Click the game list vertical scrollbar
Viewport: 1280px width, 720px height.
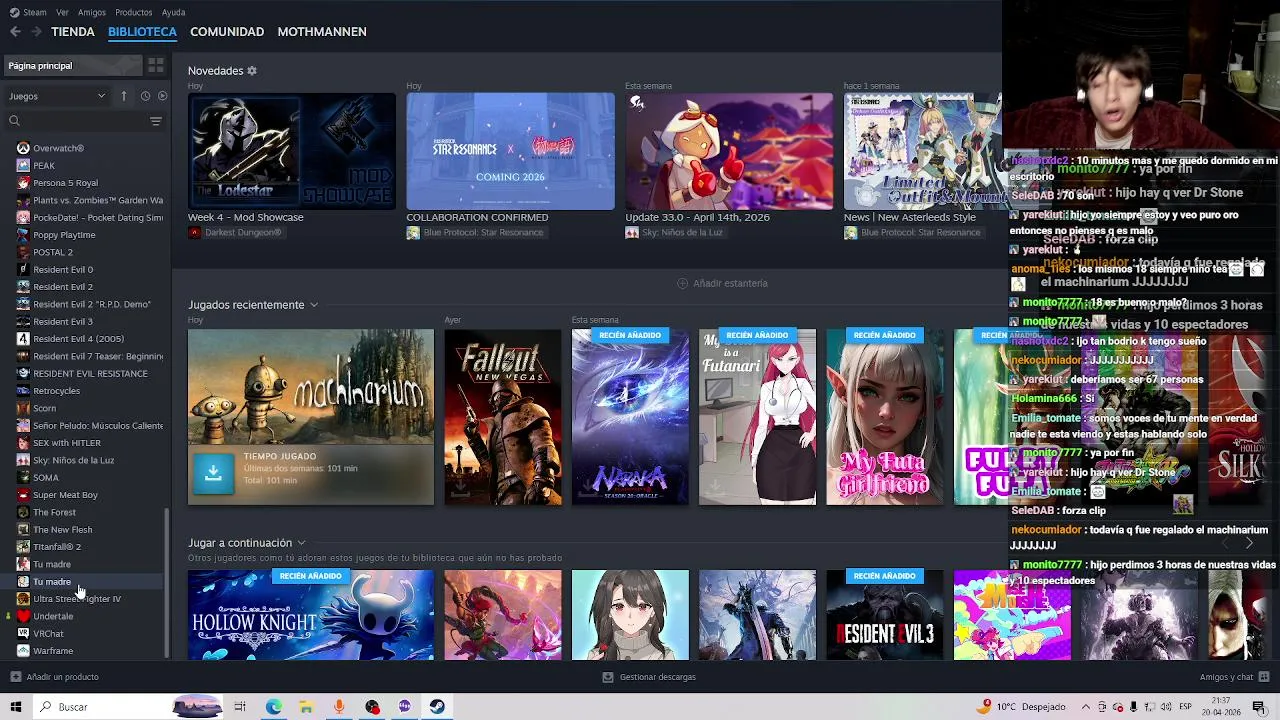point(167,581)
